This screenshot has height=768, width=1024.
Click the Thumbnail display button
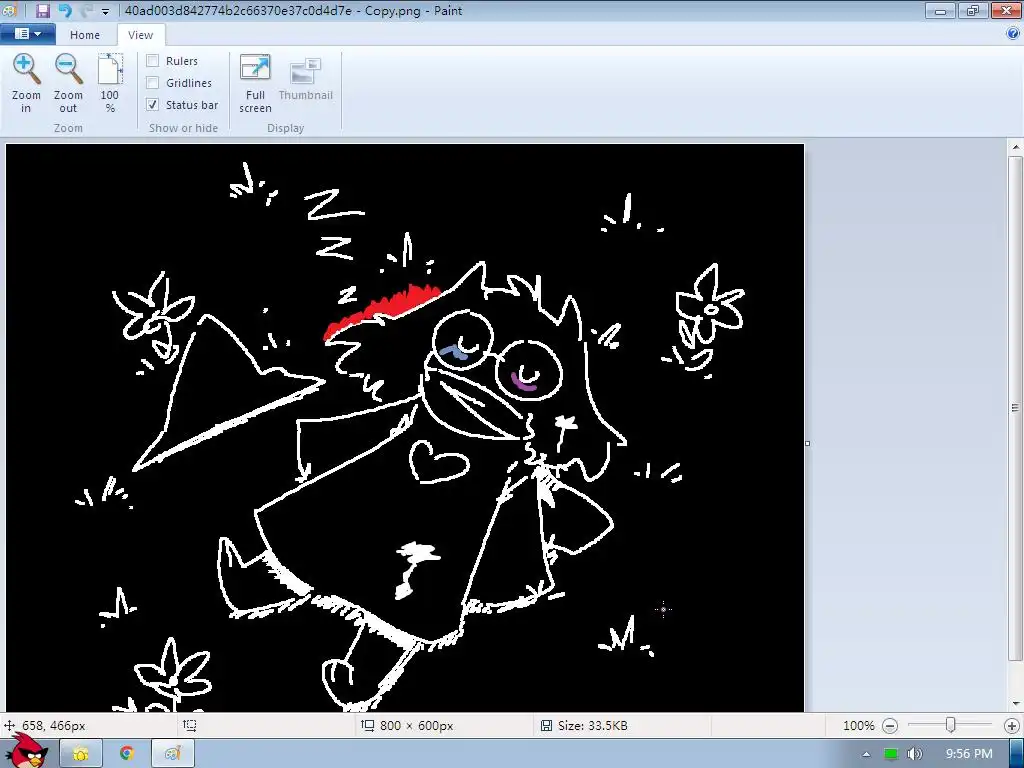click(305, 80)
